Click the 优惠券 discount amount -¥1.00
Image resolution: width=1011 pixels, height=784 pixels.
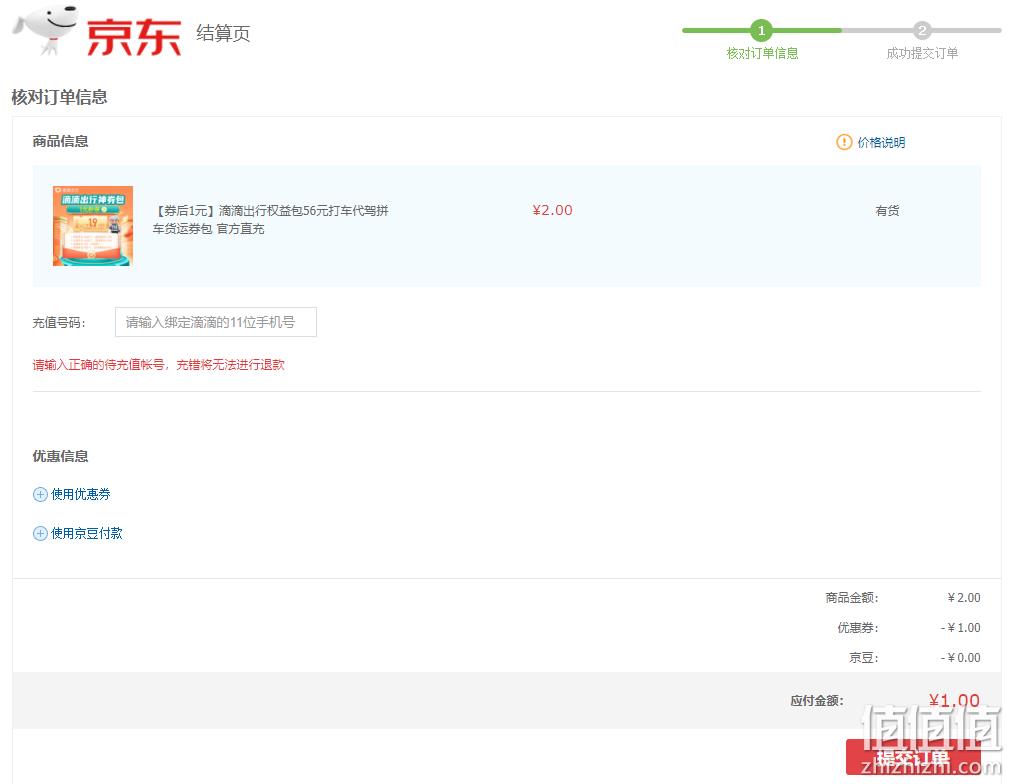961,627
